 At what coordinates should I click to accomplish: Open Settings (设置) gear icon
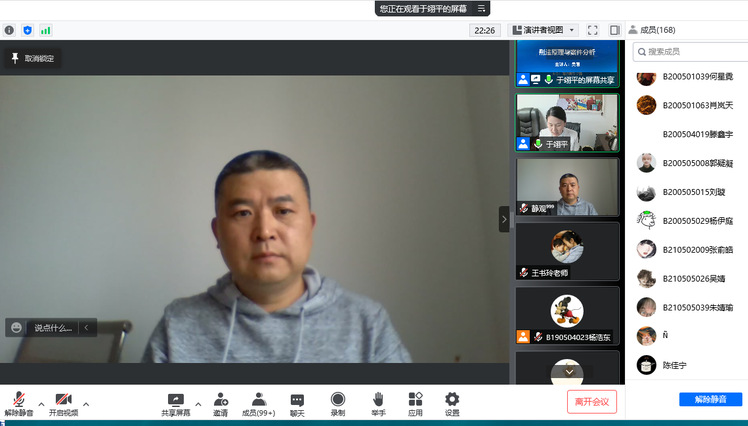click(452, 400)
